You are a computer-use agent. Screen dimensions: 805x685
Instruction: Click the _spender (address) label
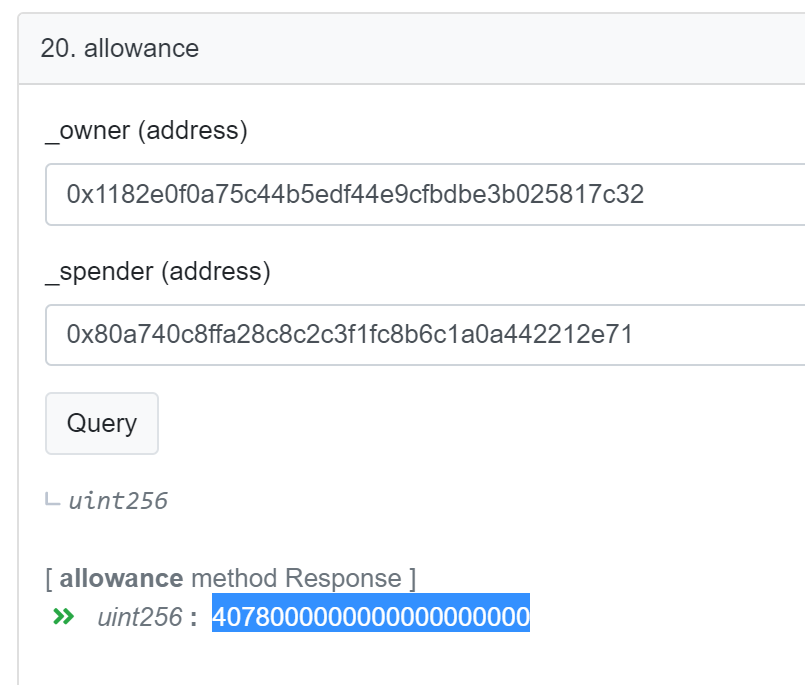pos(158,271)
